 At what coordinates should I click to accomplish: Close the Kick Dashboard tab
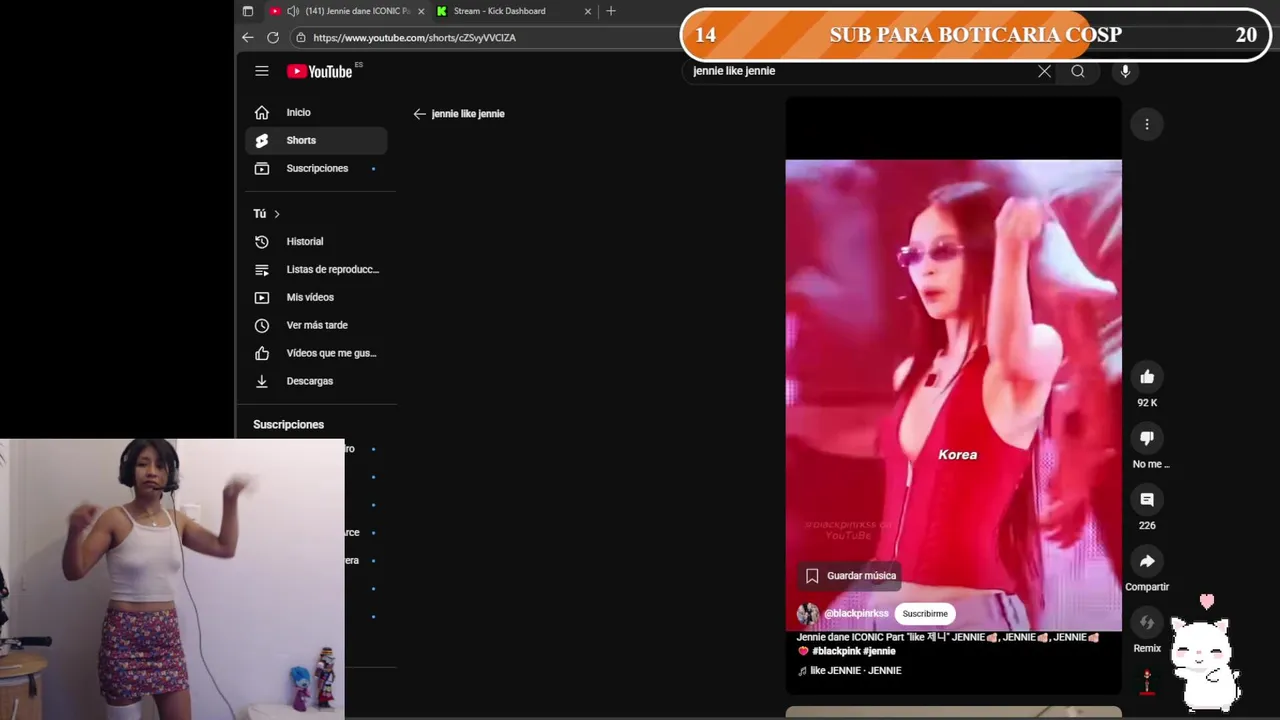[588, 11]
